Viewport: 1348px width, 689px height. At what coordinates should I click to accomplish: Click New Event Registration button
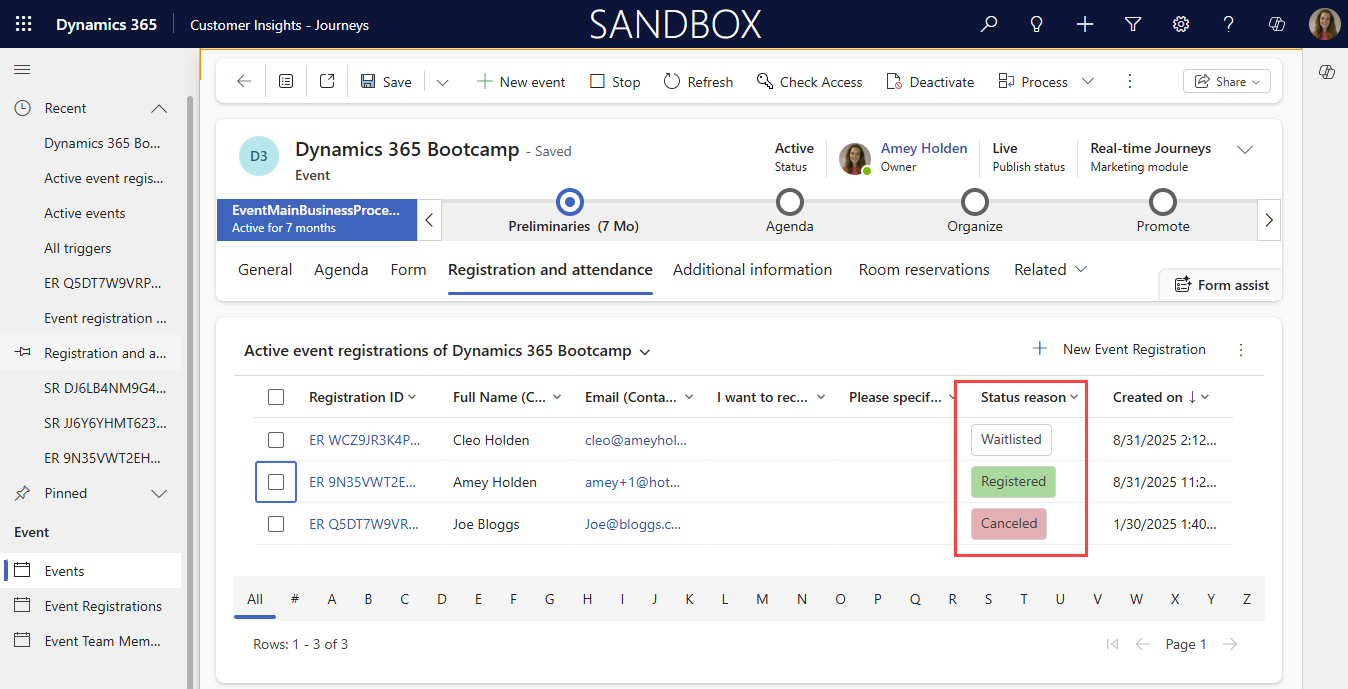pos(1119,349)
